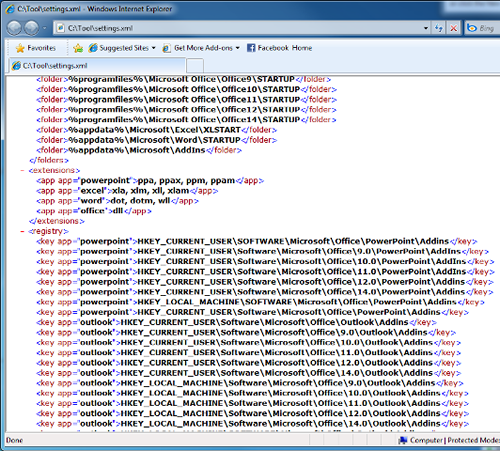The height and width of the screenshot is (451, 500).
Task: Click the Refresh page icon
Action: [439, 28]
